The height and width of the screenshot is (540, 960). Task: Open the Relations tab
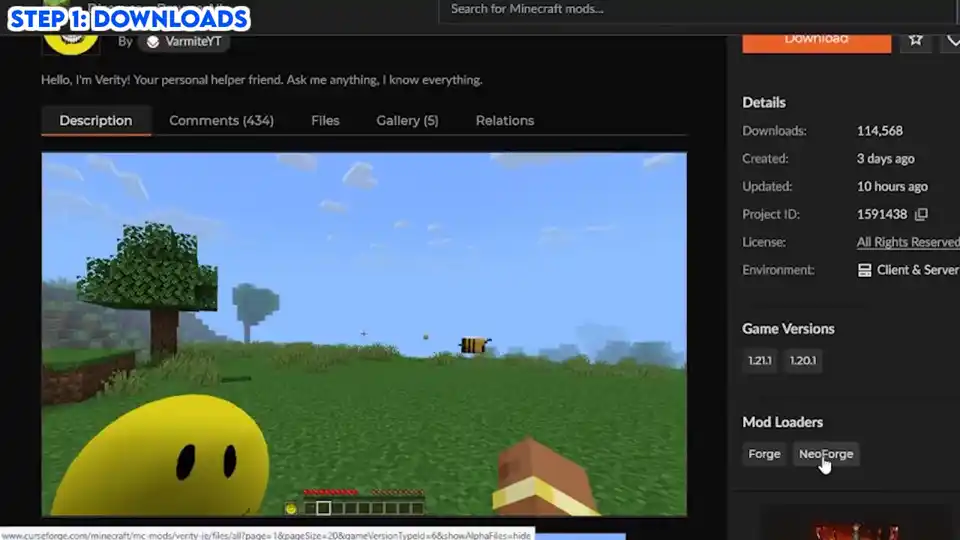[x=504, y=121]
